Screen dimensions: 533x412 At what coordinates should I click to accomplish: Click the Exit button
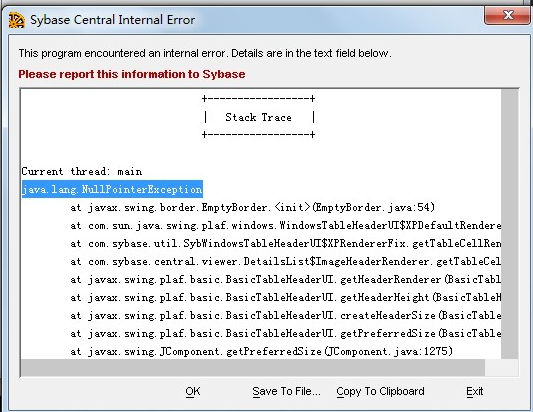[x=475, y=391]
